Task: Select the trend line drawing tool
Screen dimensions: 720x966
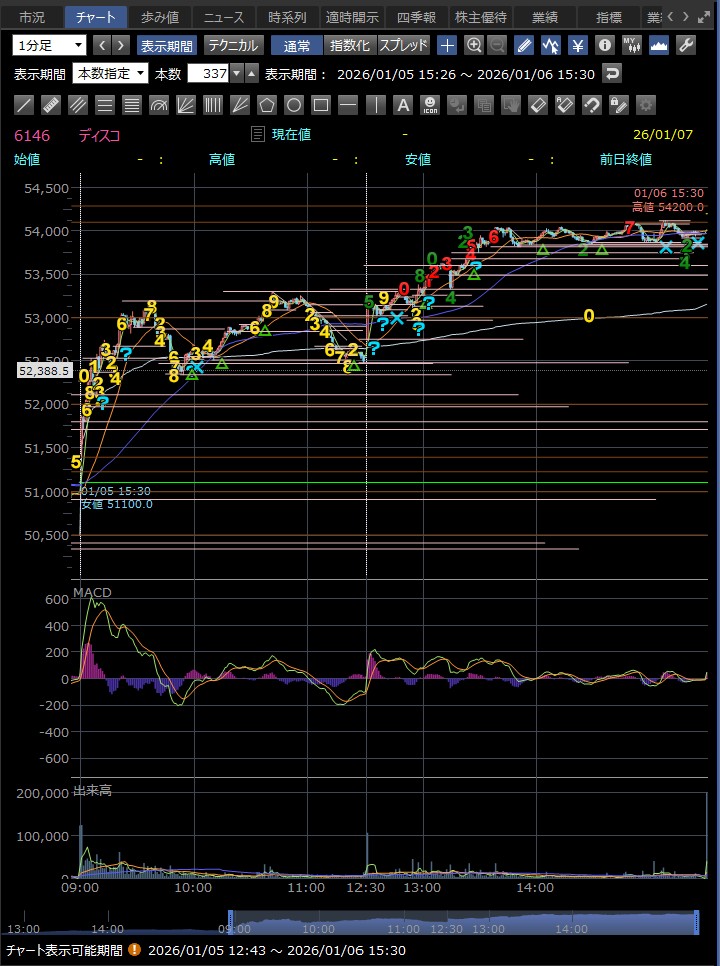Action: click(24, 105)
